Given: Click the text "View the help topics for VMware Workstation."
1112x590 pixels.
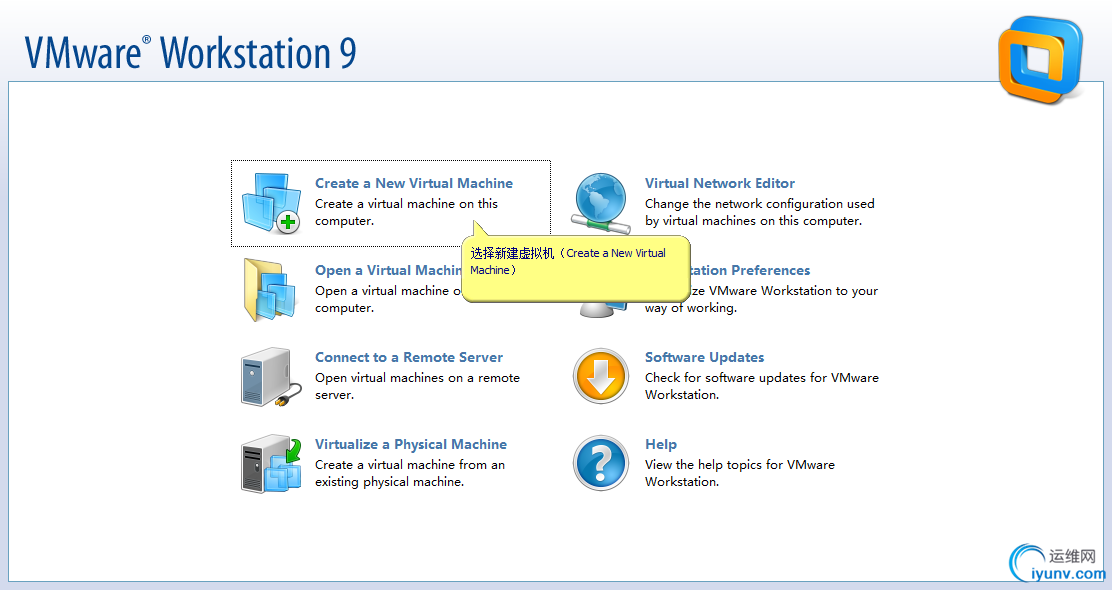Looking at the screenshot, I should 740,473.
